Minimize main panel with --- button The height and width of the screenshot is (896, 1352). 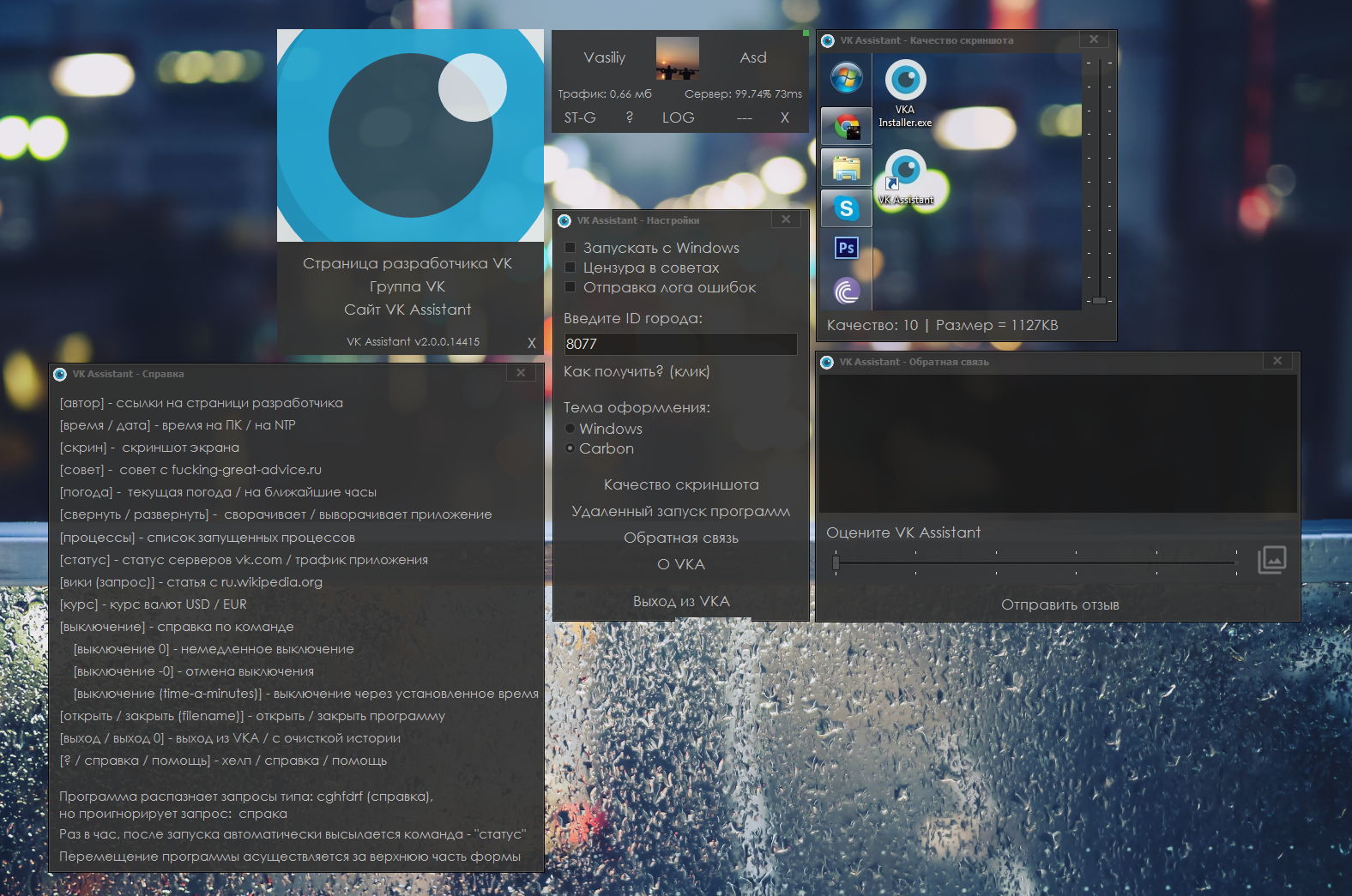click(745, 118)
